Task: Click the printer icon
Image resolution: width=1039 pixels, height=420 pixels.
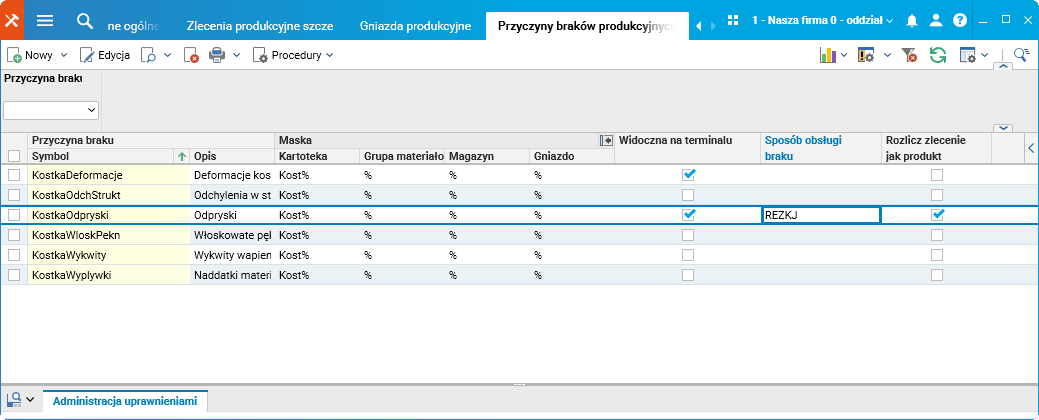Action: click(217, 56)
